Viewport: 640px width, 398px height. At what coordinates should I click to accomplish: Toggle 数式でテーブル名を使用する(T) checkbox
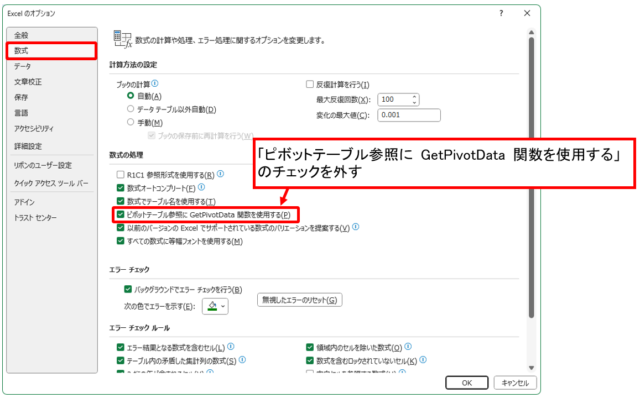pyautogui.click(x=120, y=201)
